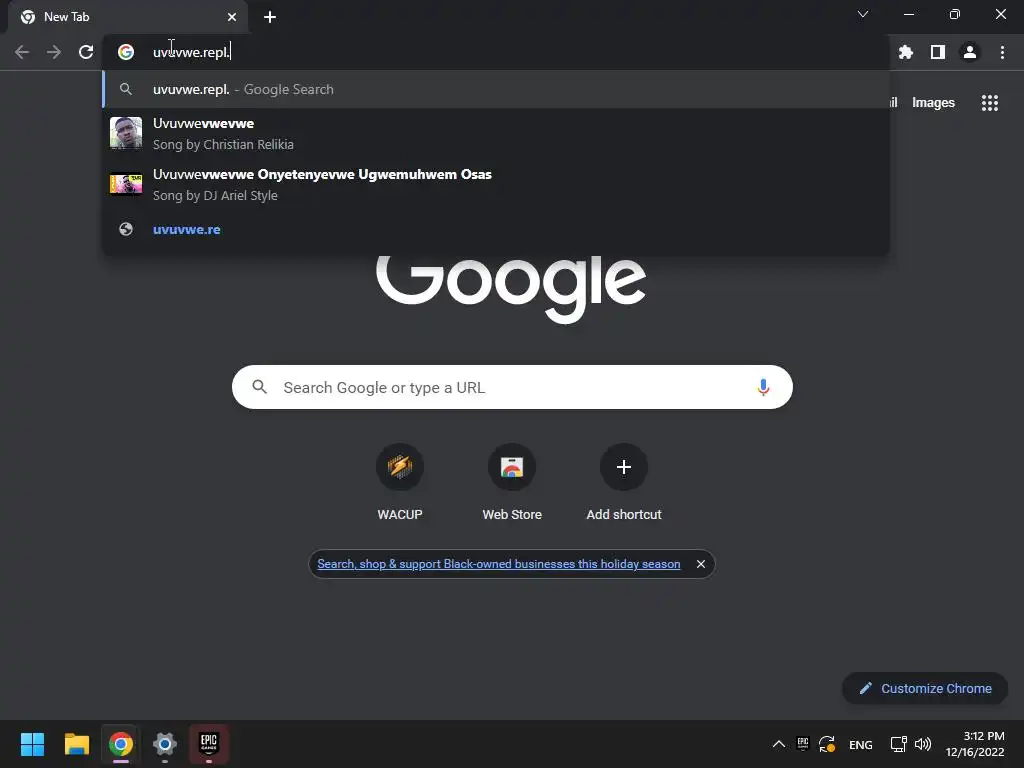Open Epic Games Launcher in taskbar
This screenshot has height=768, width=1024.
(209, 744)
